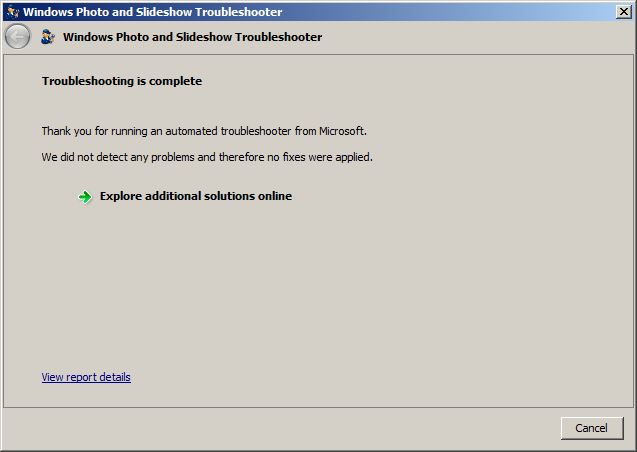Click the 'Thank you for running' sentence
The width and height of the screenshot is (637, 452).
204,131
